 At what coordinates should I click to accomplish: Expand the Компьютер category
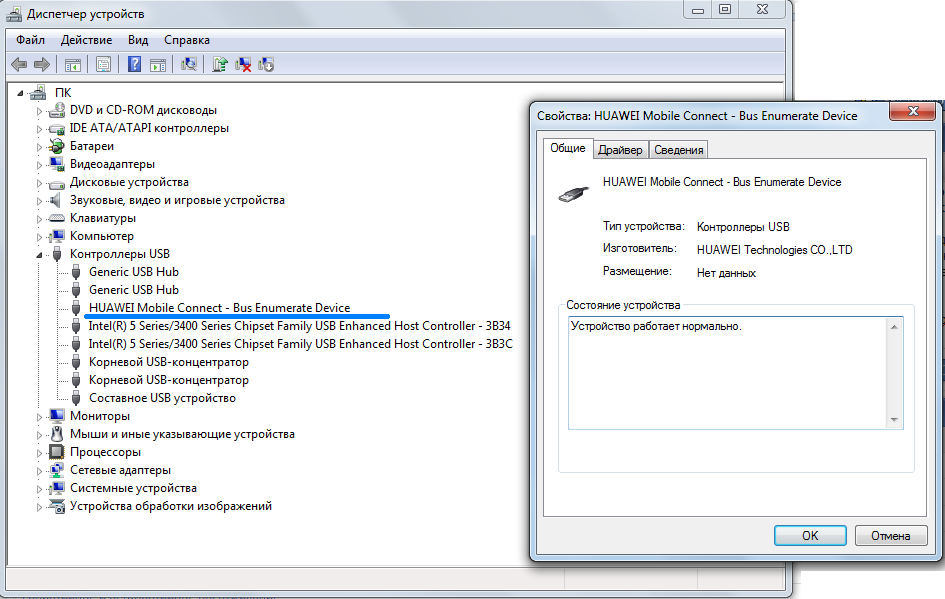tap(39, 237)
